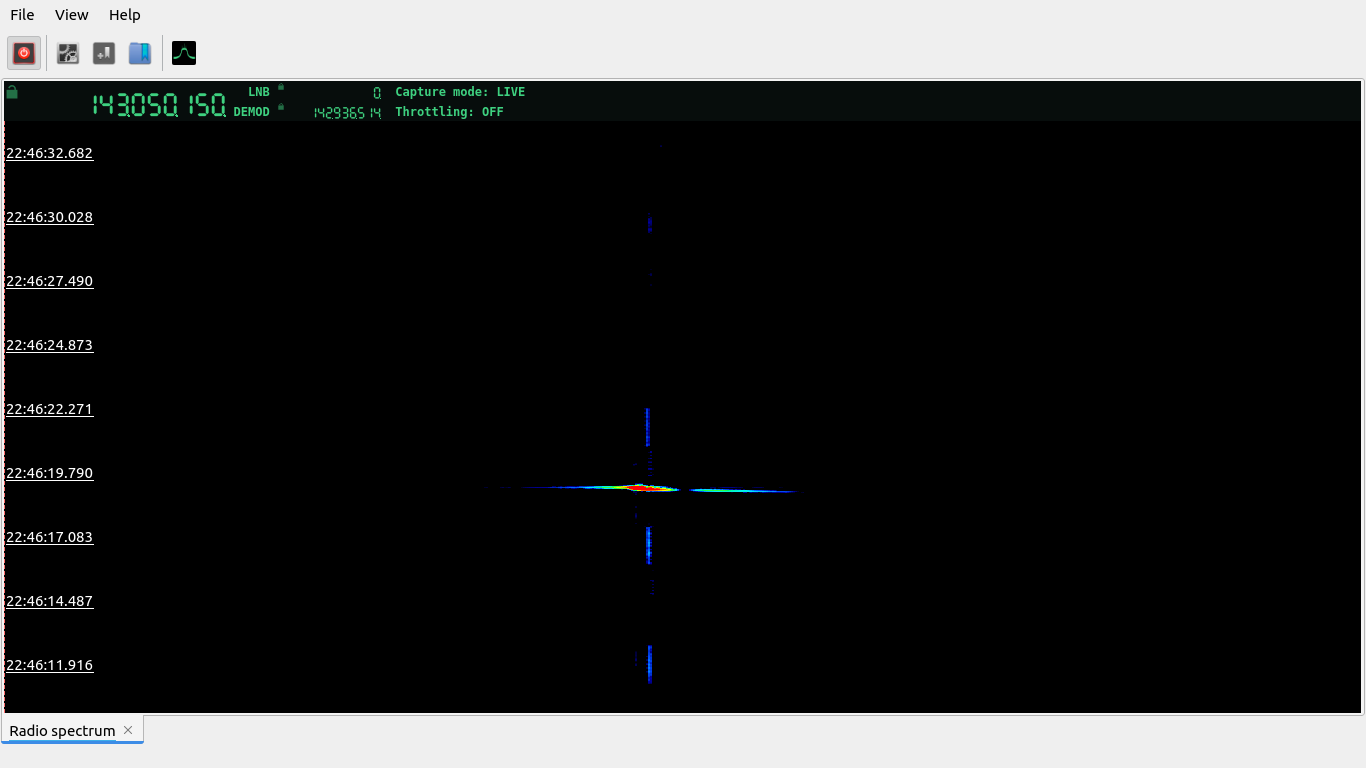Viewport: 1366px width, 768px height.
Task: Click the 22:46:30.028 timestamp
Action: (49, 217)
